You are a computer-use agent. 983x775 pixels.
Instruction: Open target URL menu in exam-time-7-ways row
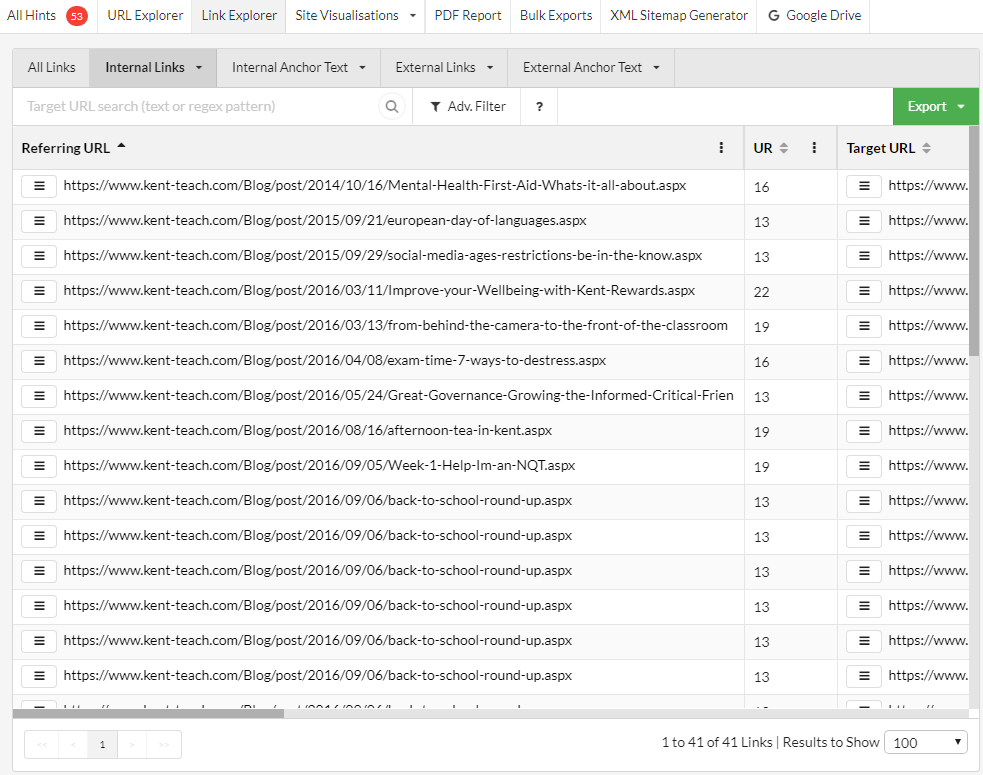pyautogui.click(x=864, y=361)
